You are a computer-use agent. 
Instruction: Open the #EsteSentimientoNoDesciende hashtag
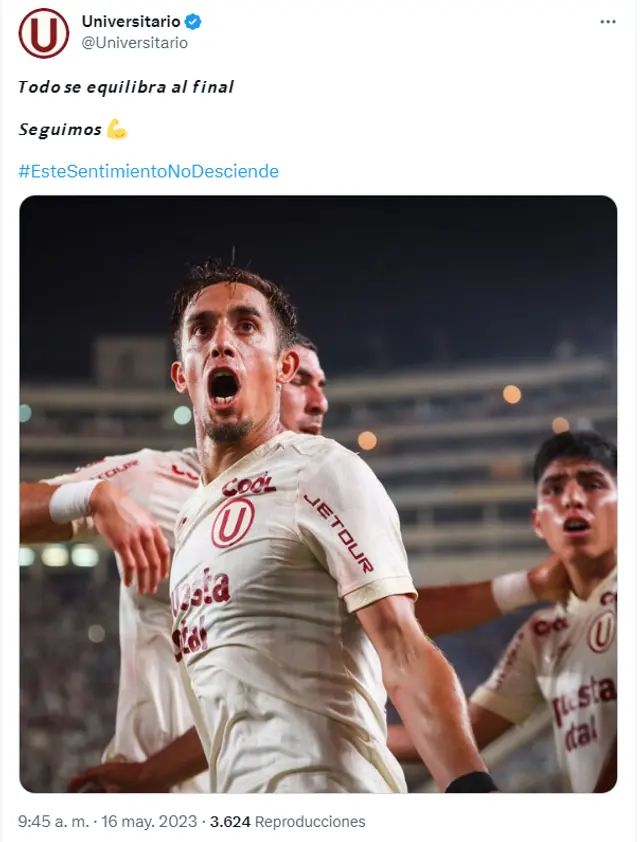click(x=148, y=171)
